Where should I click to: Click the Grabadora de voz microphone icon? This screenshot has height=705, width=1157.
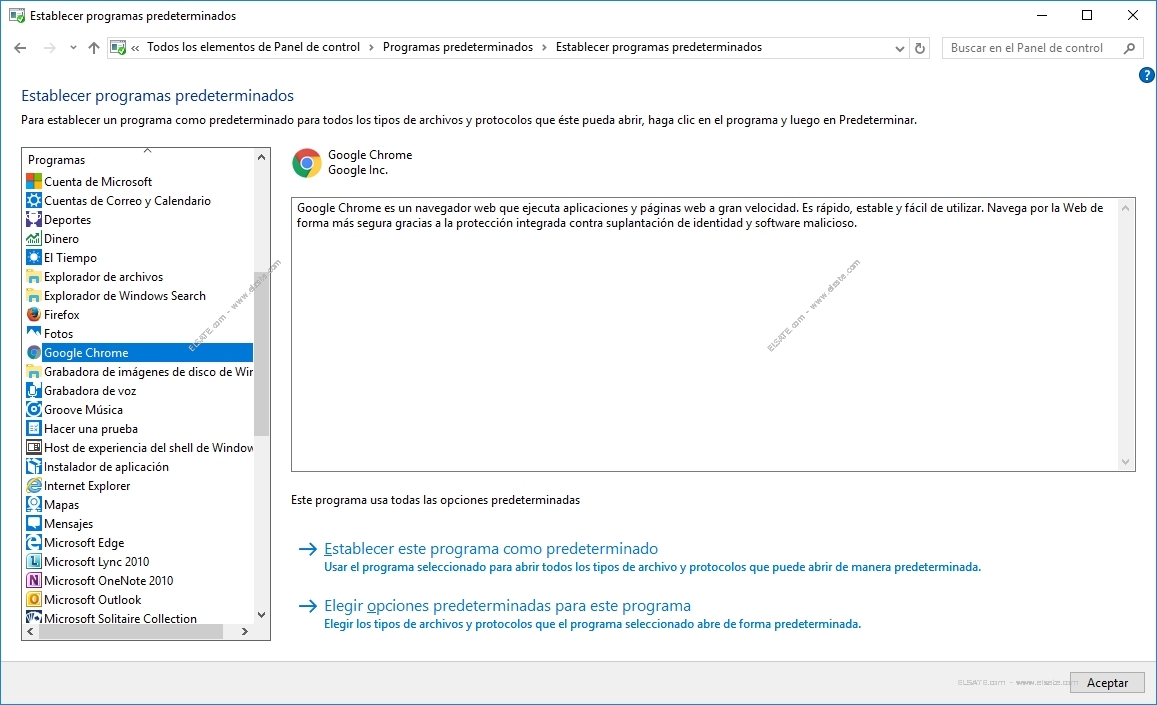point(34,391)
